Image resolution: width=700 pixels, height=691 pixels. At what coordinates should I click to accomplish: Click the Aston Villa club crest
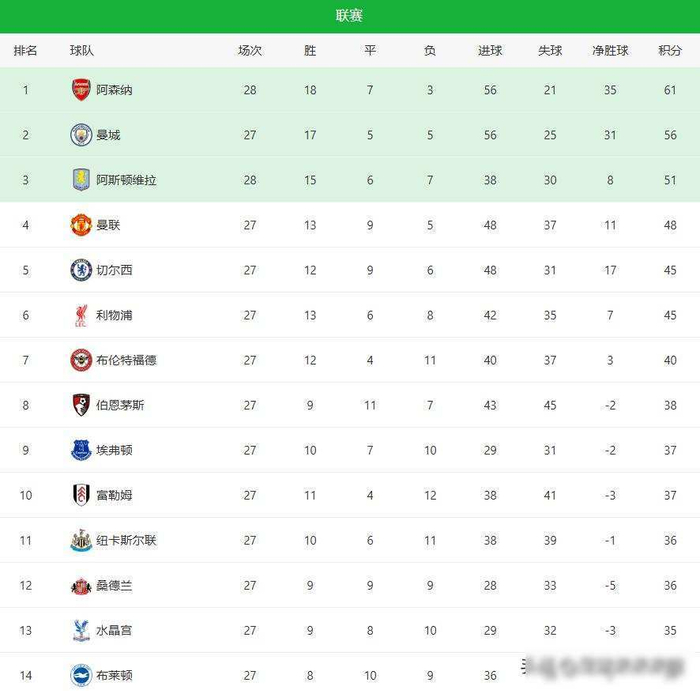click(x=81, y=180)
